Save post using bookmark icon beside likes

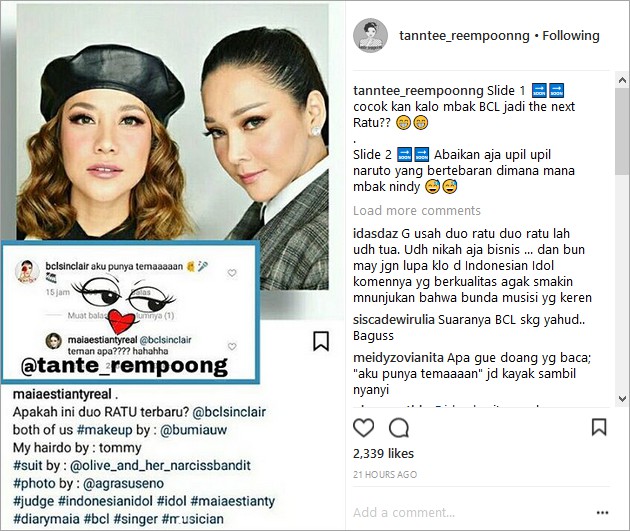click(599, 427)
